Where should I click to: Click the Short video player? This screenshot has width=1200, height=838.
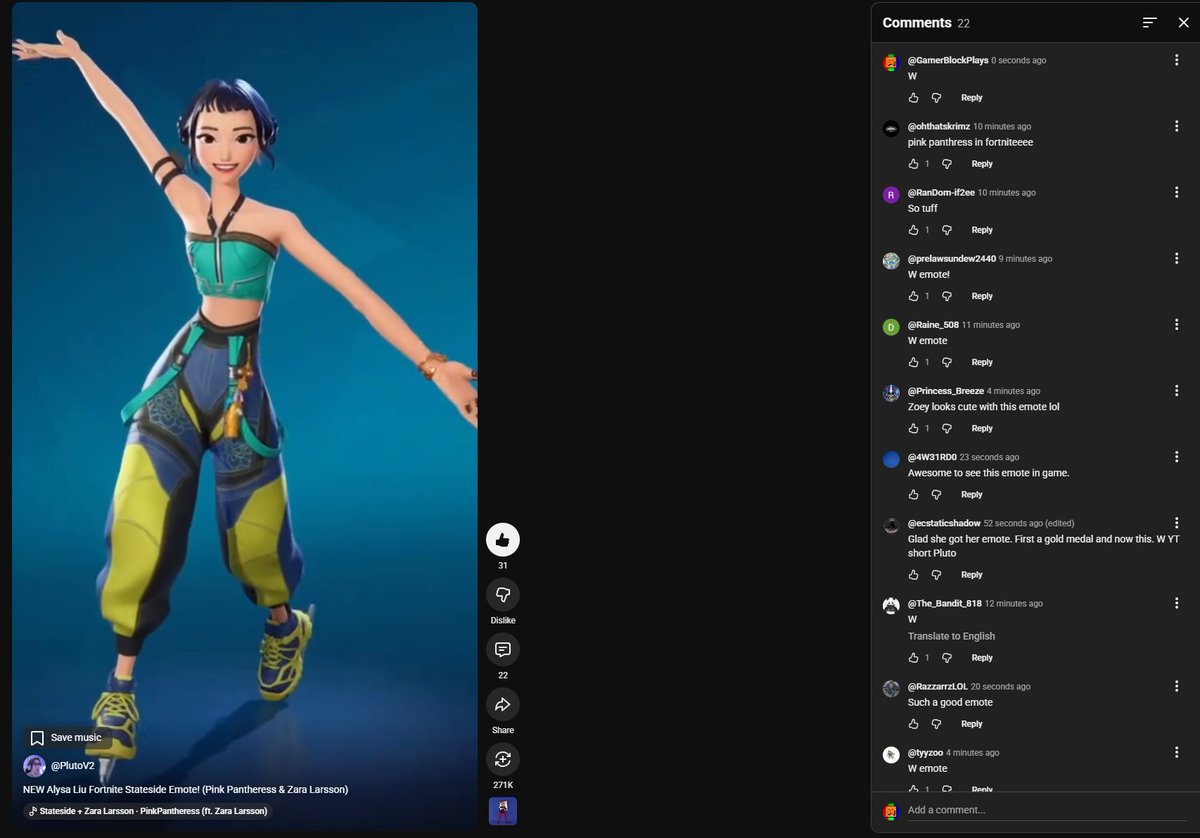point(244,415)
